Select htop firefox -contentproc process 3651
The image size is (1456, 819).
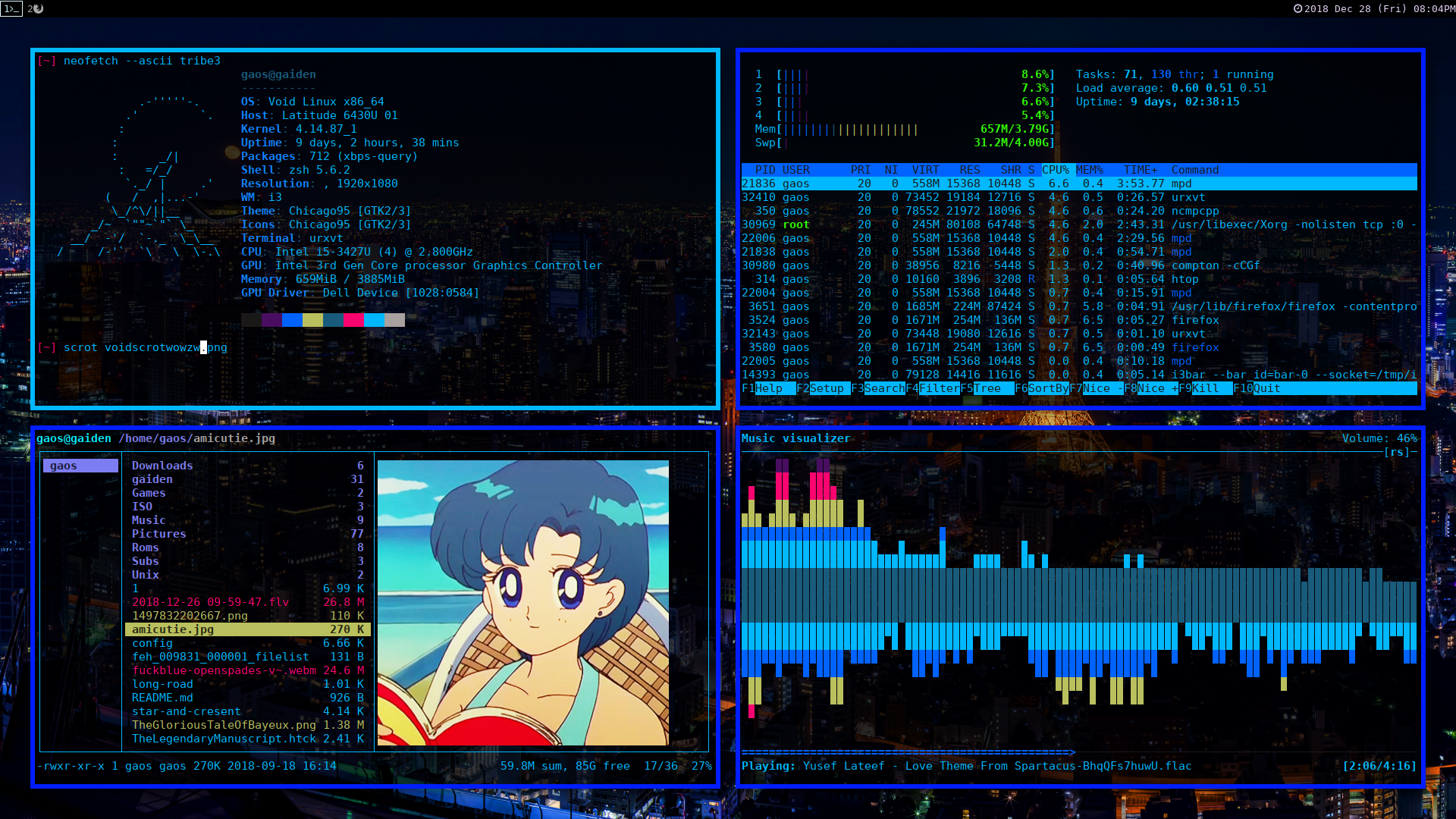point(1079,306)
